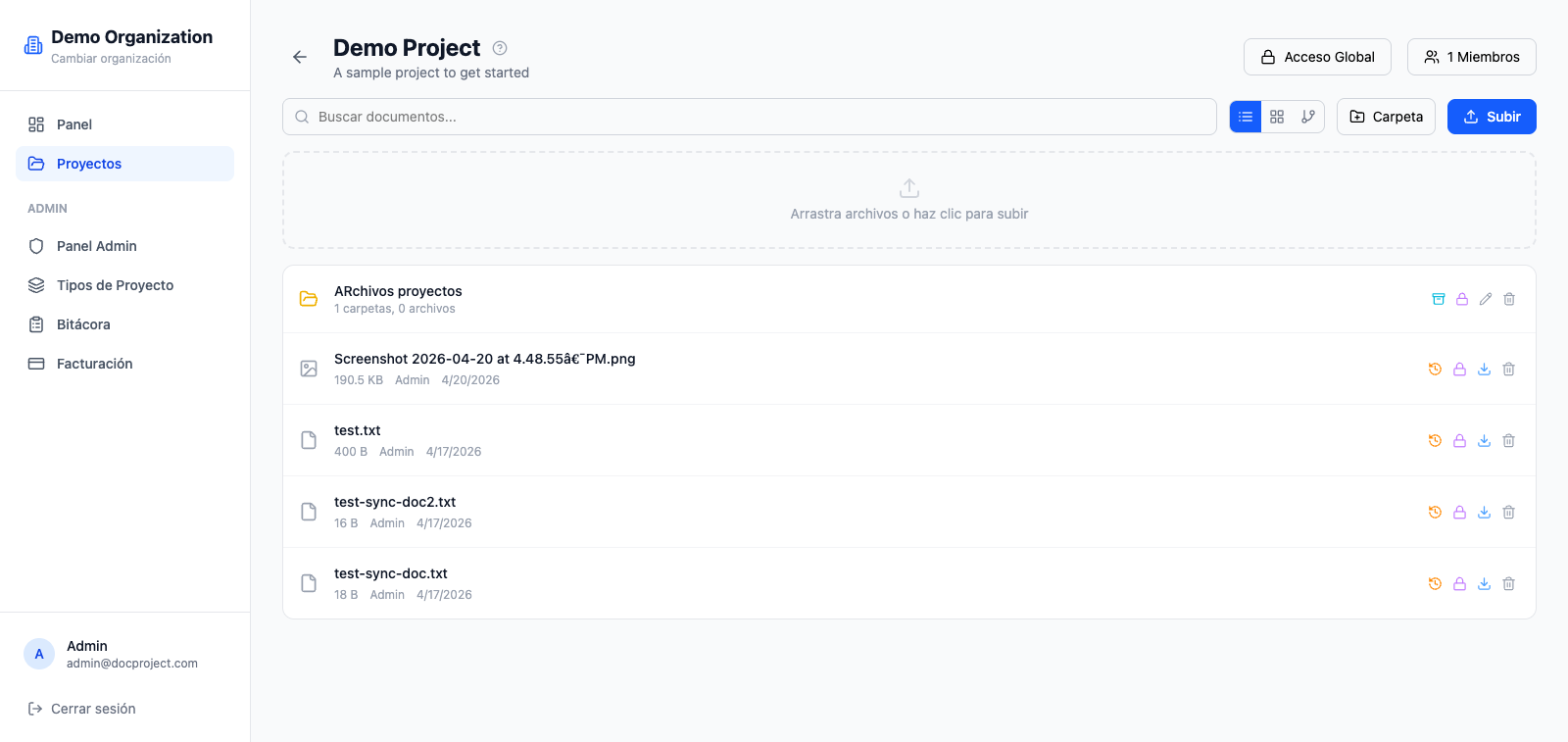
Task: Open lock access for Screenshot png file
Action: [x=1459, y=370]
